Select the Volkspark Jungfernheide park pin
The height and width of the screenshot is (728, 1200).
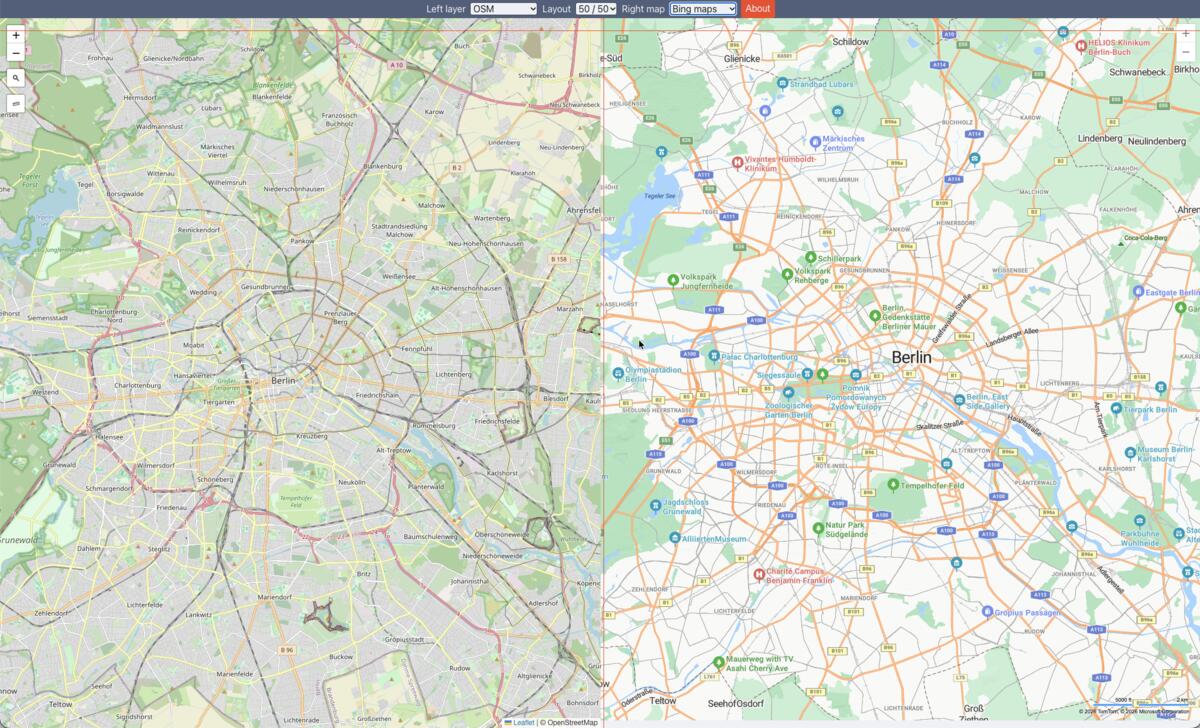pos(673,280)
